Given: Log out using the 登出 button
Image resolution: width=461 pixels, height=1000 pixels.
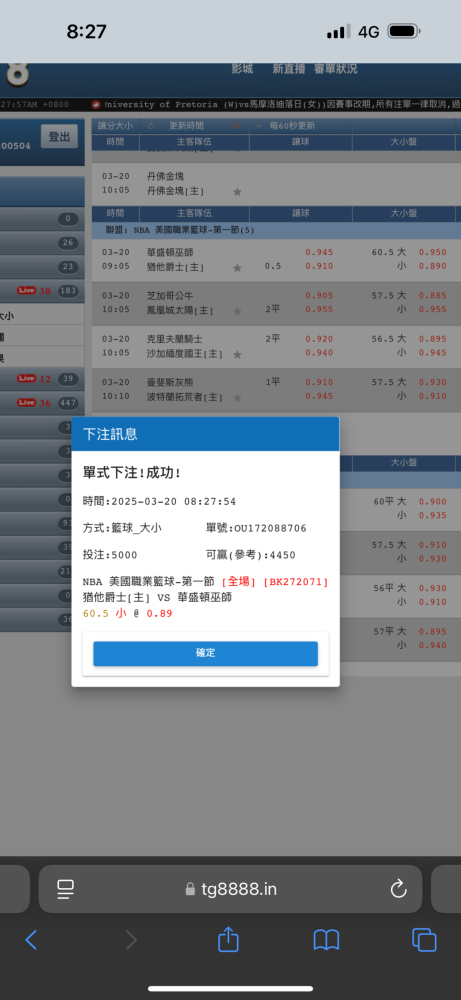Looking at the screenshot, I should pos(59,136).
